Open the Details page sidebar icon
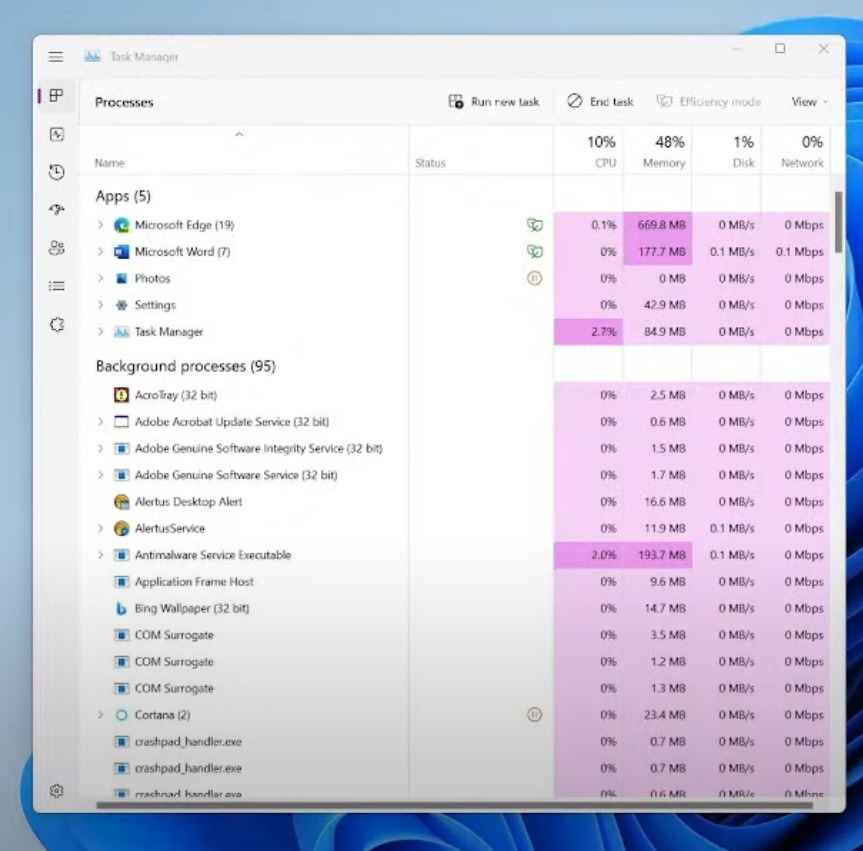 pyautogui.click(x=57, y=286)
